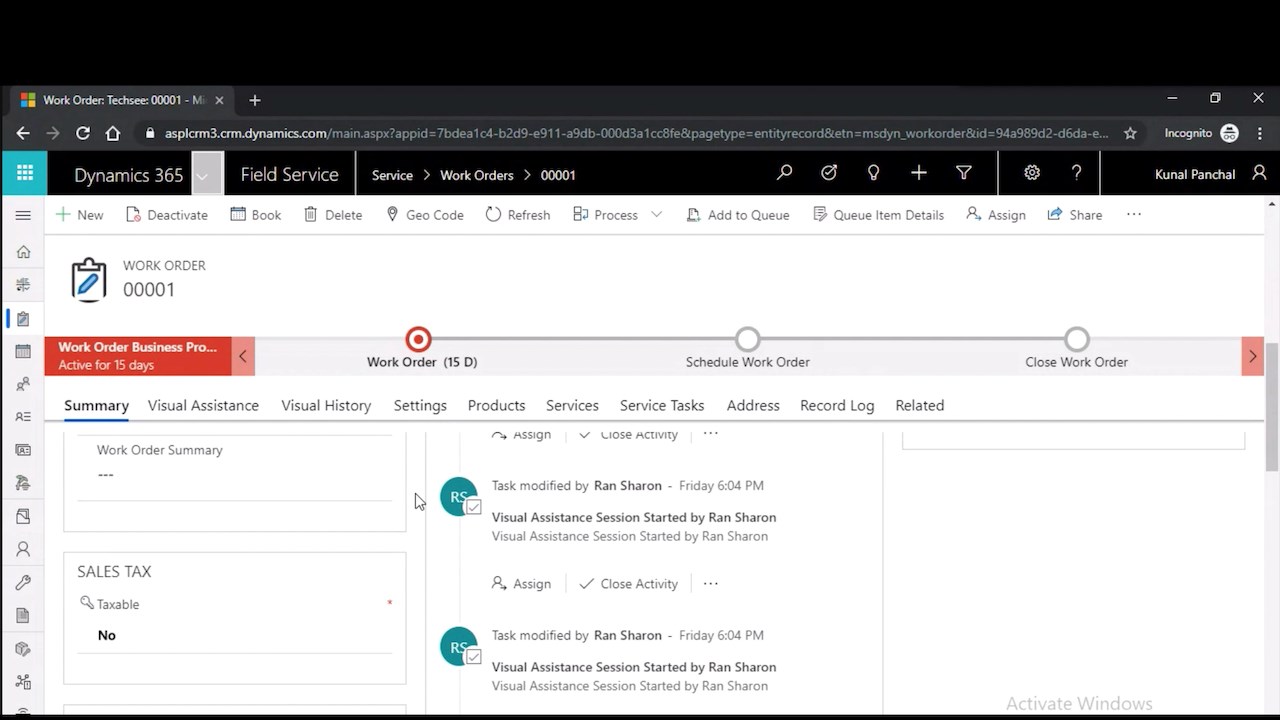Open the Products tab
The width and height of the screenshot is (1280, 720).
point(496,405)
